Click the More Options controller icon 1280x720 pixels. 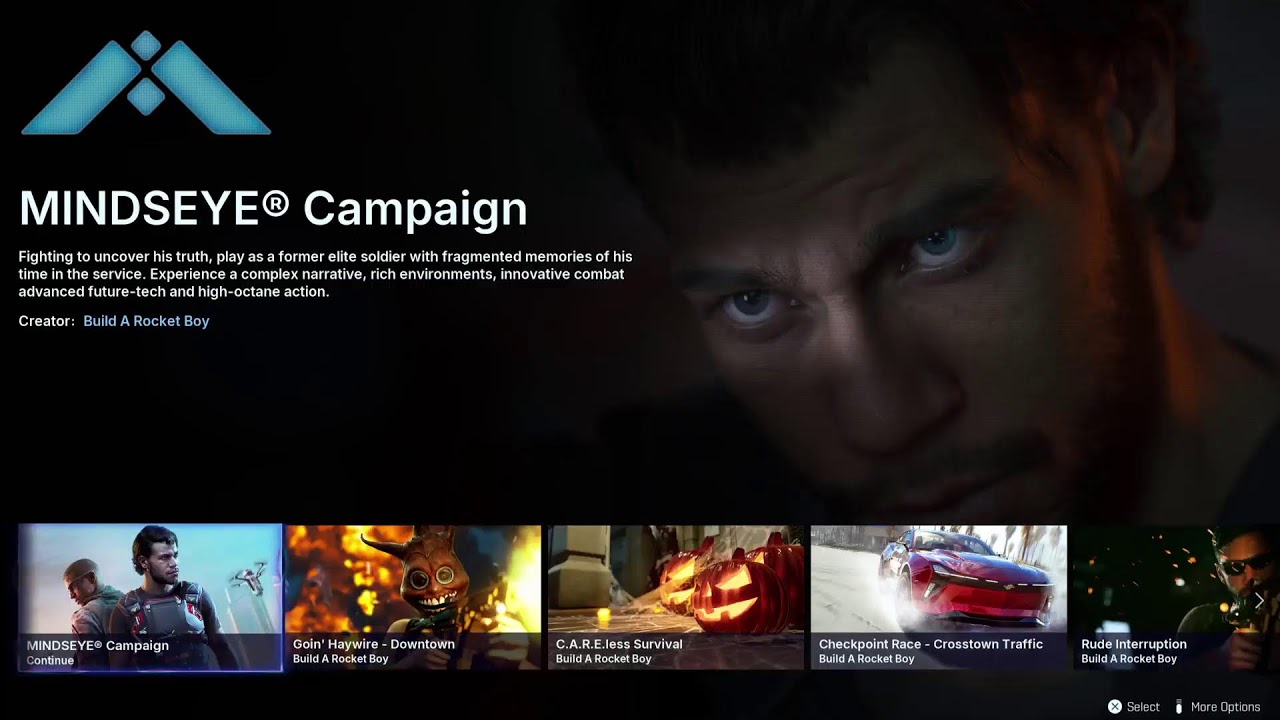1179,707
